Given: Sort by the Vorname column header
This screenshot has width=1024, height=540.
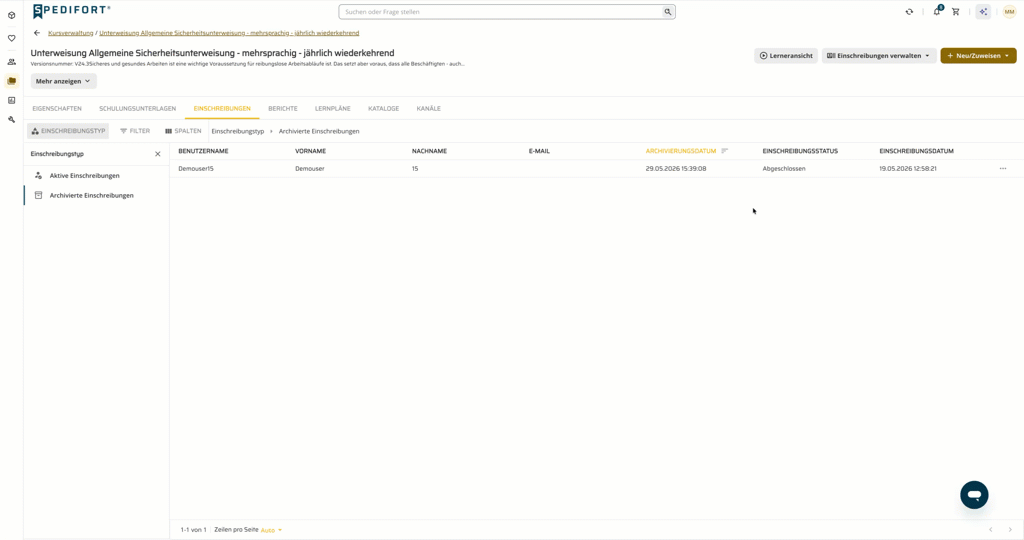Looking at the screenshot, I should (310, 151).
